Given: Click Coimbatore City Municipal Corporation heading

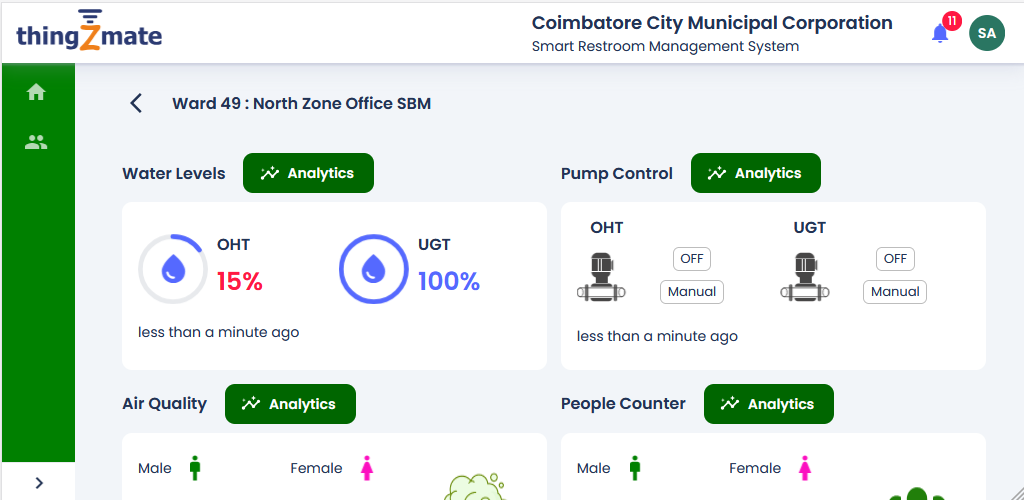Looking at the screenshot, I should coord(712,23).
